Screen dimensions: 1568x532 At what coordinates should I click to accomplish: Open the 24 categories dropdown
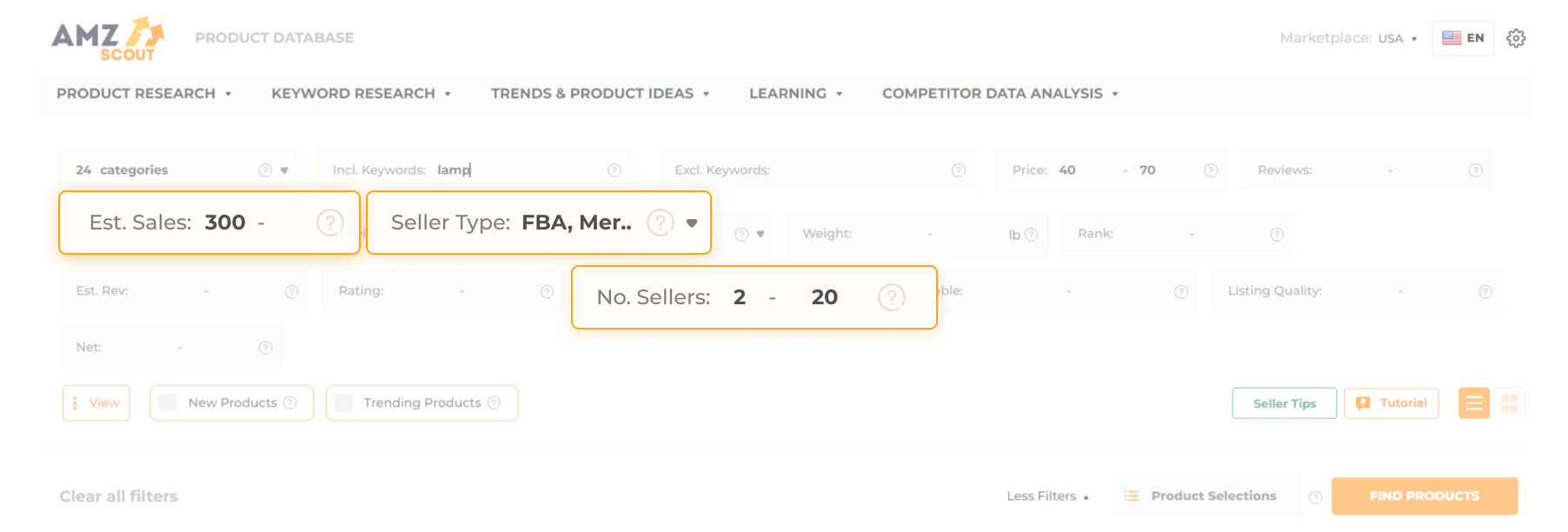[283, 170]
